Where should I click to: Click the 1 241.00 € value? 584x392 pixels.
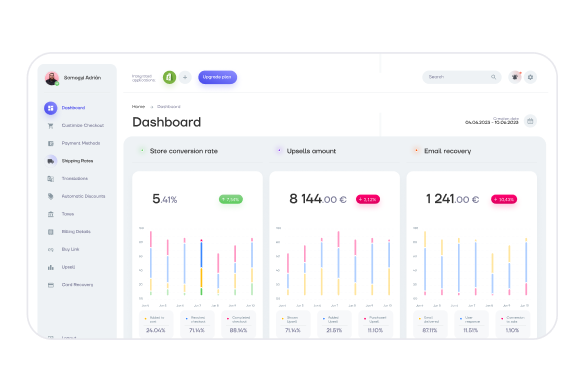pyautogui.click(x=453, y=199)
